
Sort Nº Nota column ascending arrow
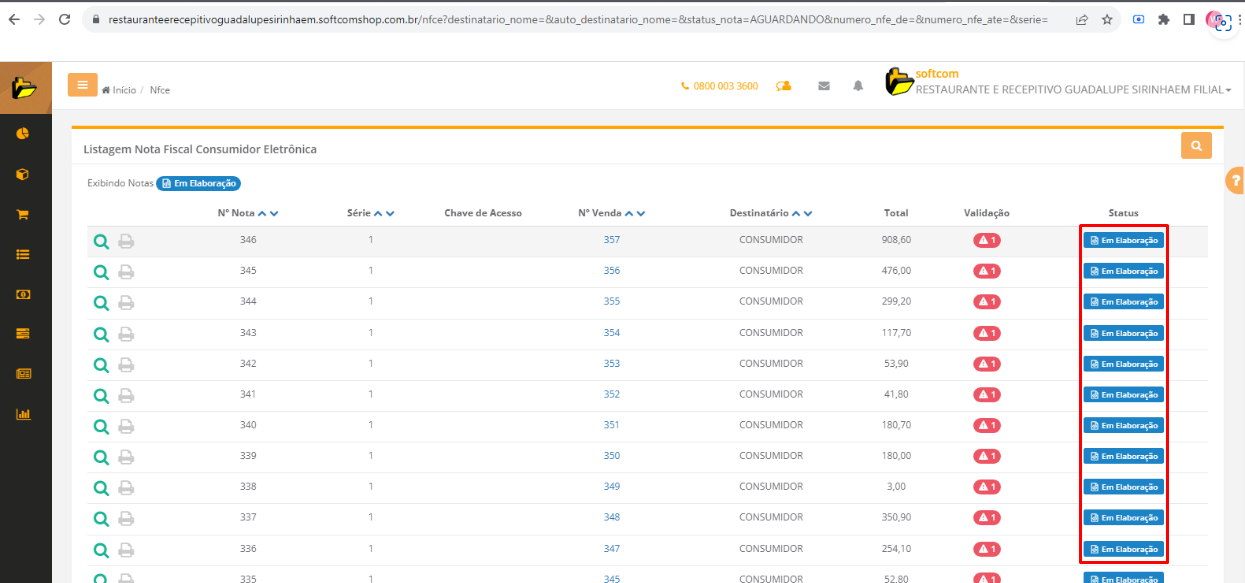point(263,213)
